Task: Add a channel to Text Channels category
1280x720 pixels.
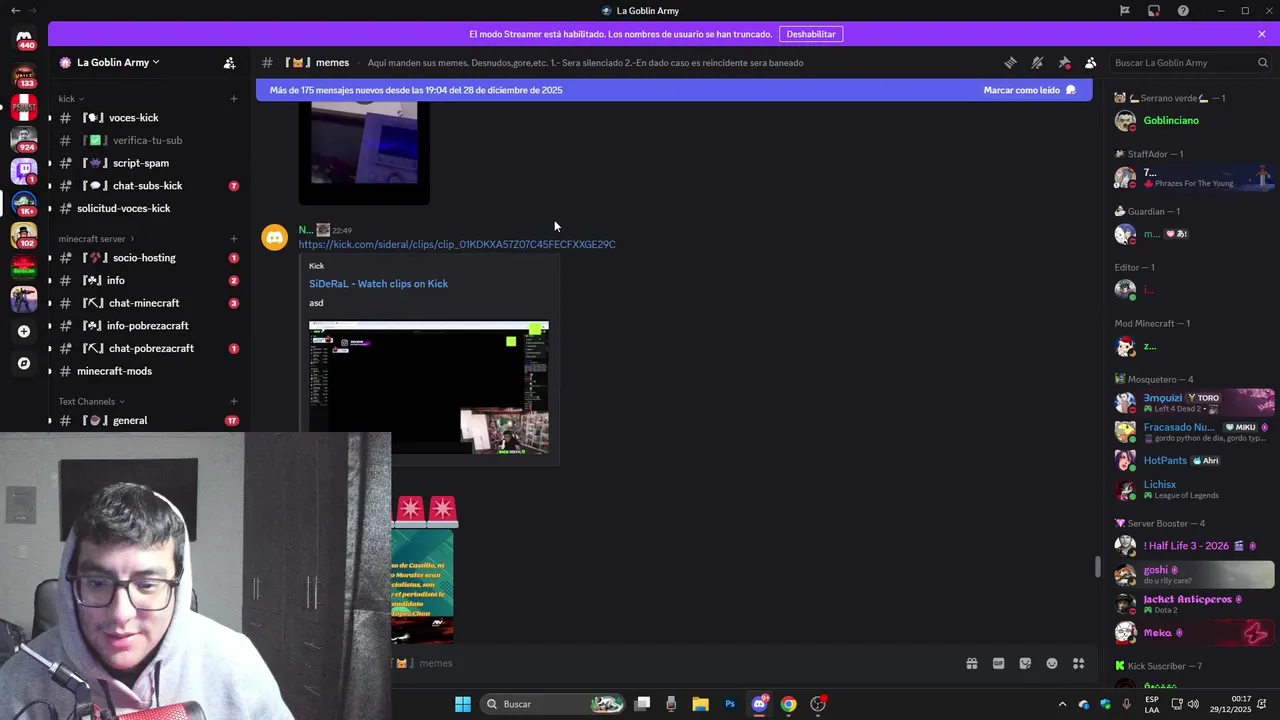Action: (234, 401)
